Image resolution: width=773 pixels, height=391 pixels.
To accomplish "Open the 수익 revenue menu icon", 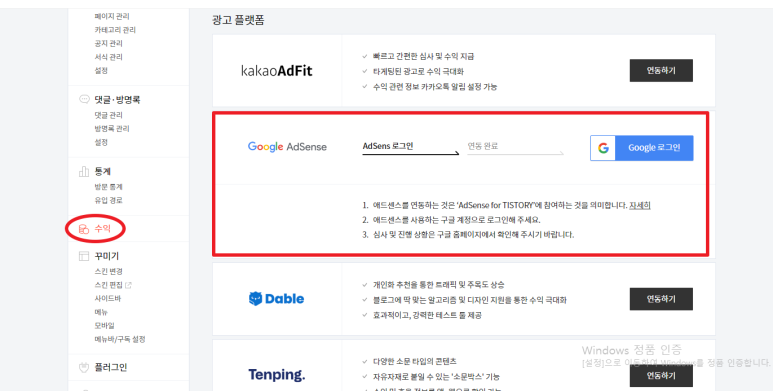I will point(84,229).
